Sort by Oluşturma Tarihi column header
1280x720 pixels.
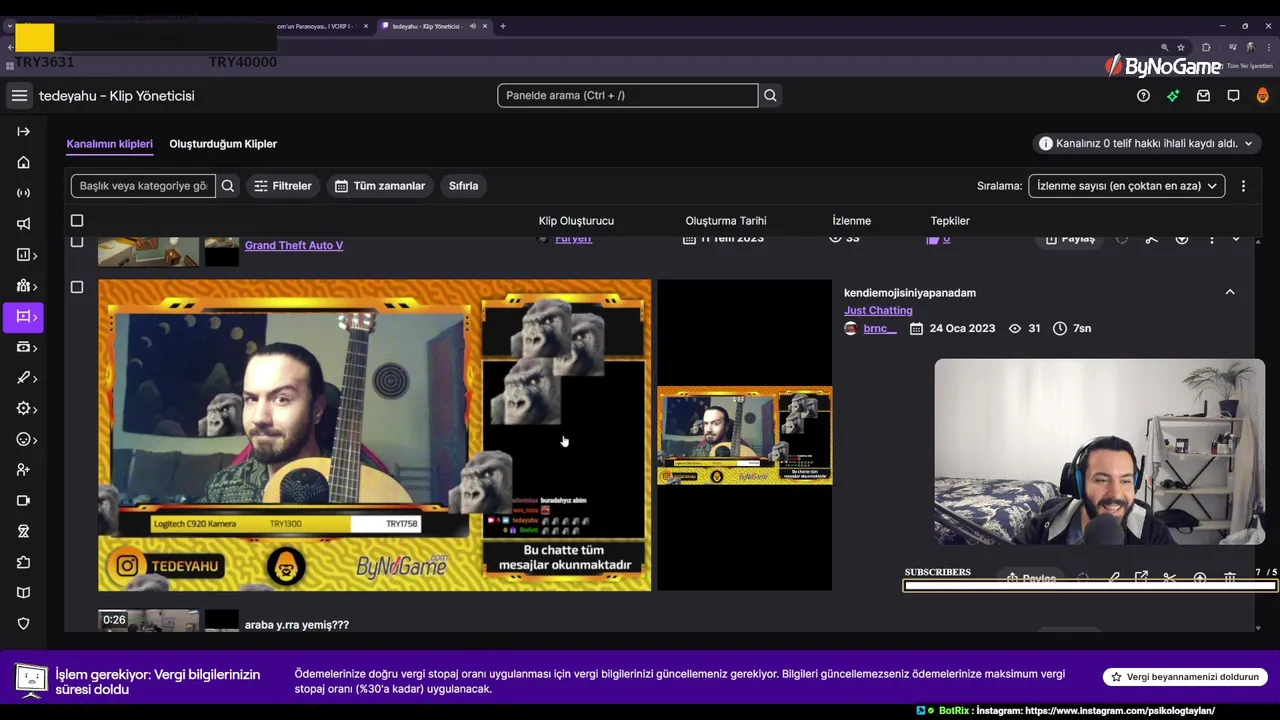click(726, 221)
